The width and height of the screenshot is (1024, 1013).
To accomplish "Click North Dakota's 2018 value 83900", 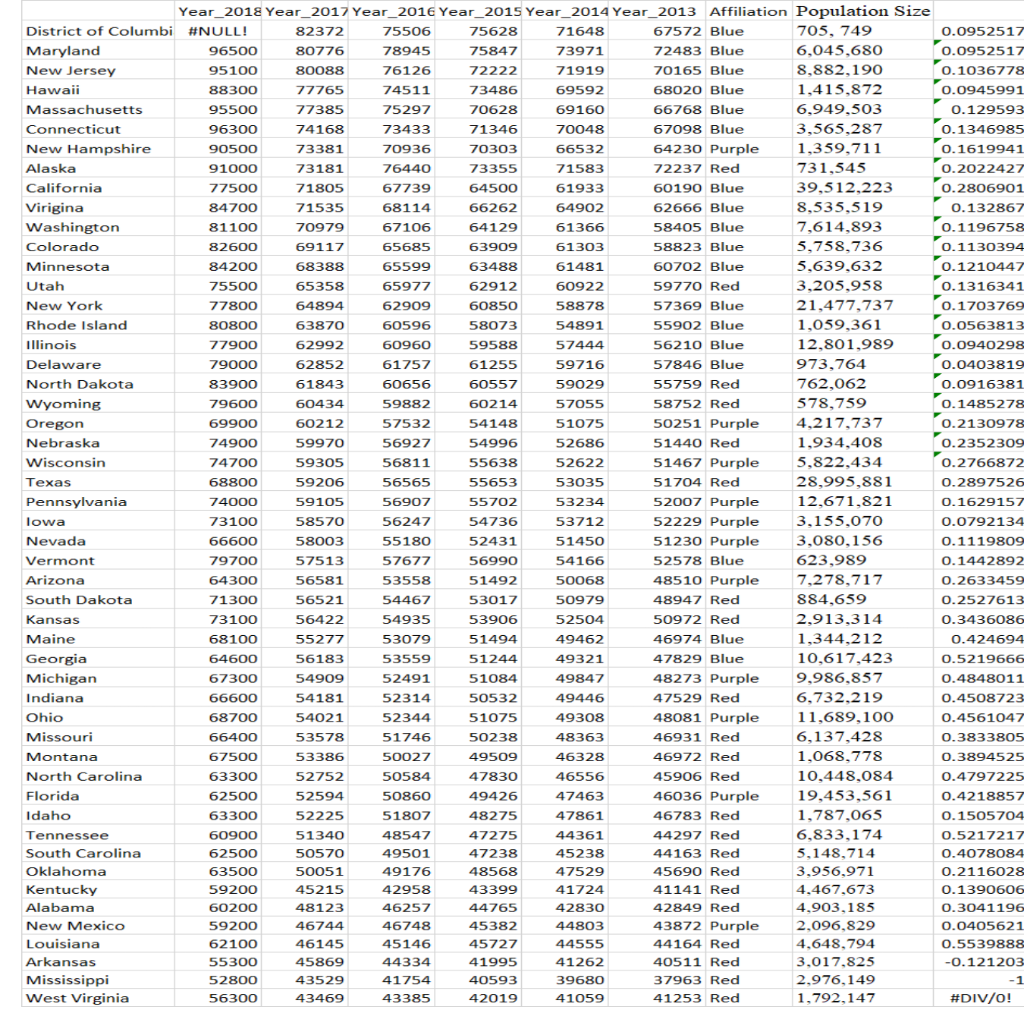I will point(218,383).
